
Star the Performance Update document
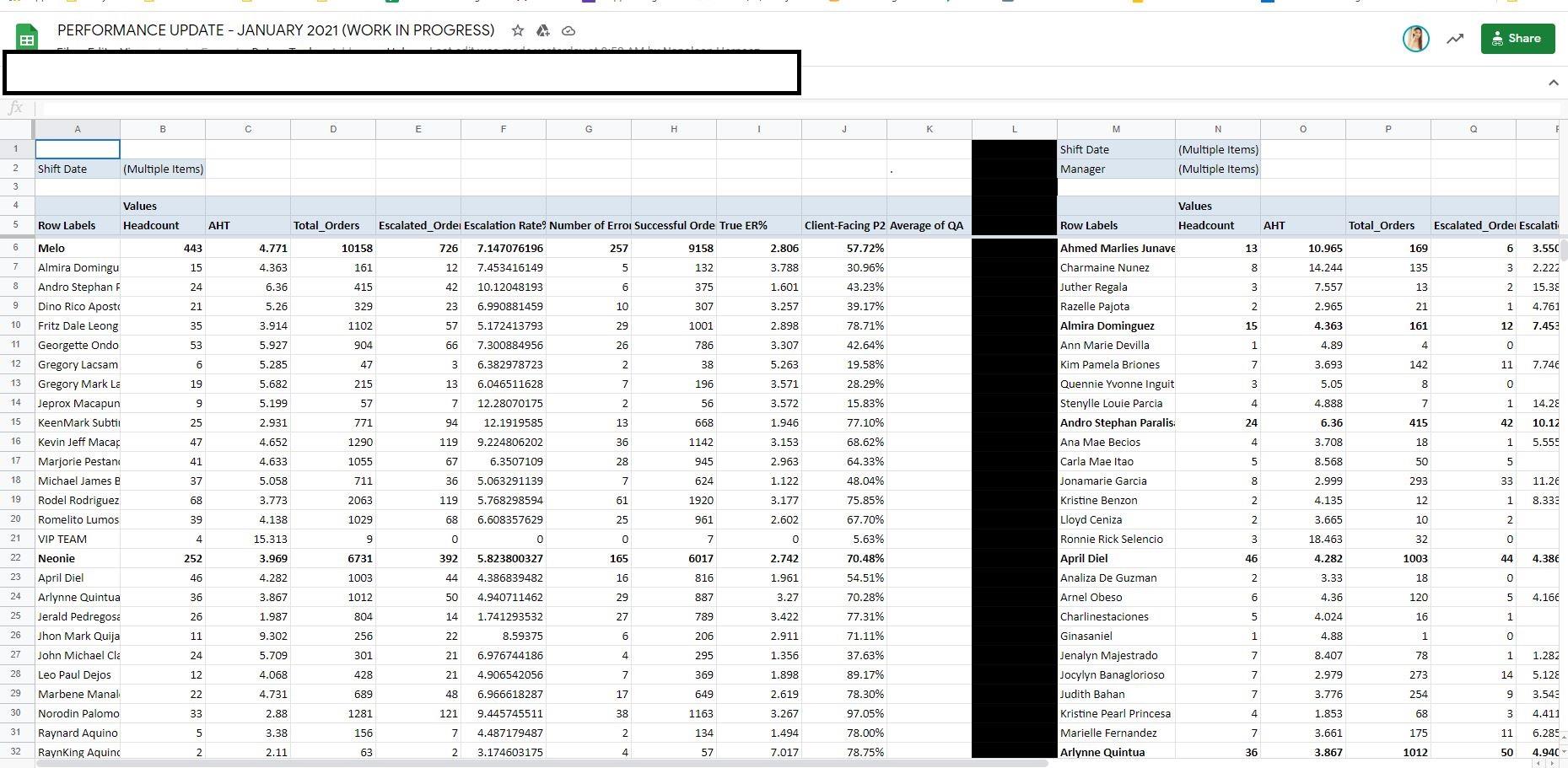[517, 30]
